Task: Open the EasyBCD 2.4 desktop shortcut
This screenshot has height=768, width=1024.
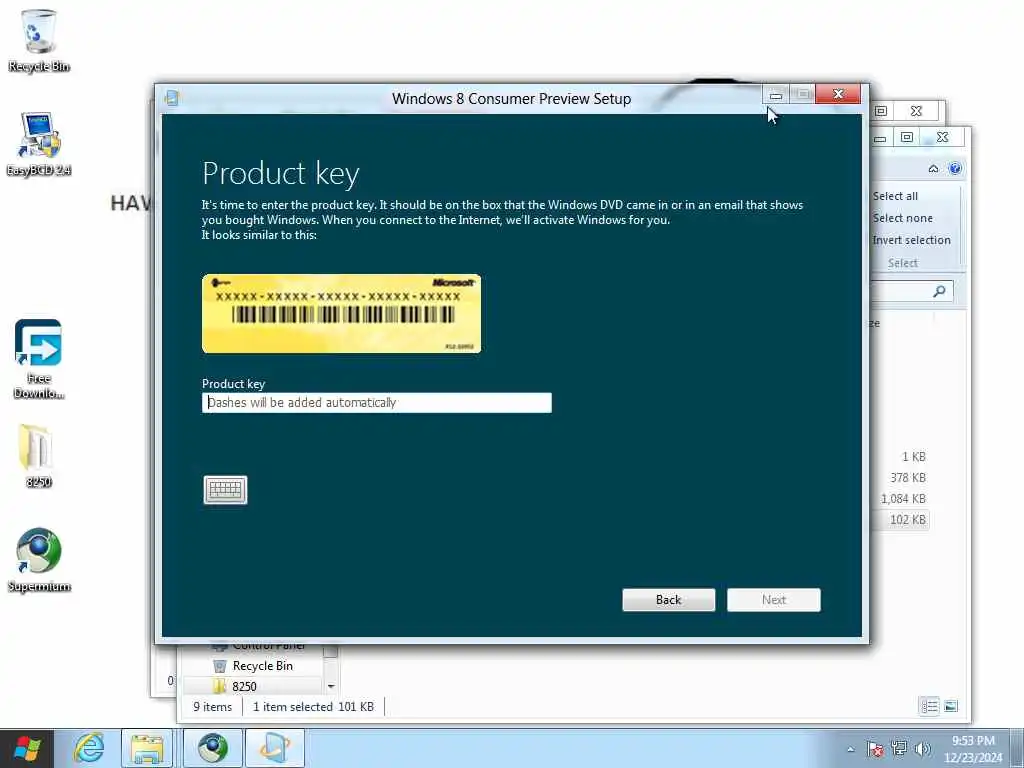Action: point(39,144)
